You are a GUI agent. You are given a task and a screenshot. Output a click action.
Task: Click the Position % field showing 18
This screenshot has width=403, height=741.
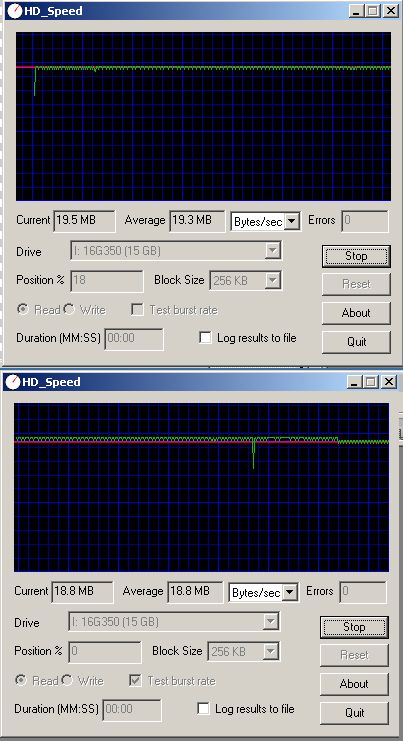pos(107,281)
